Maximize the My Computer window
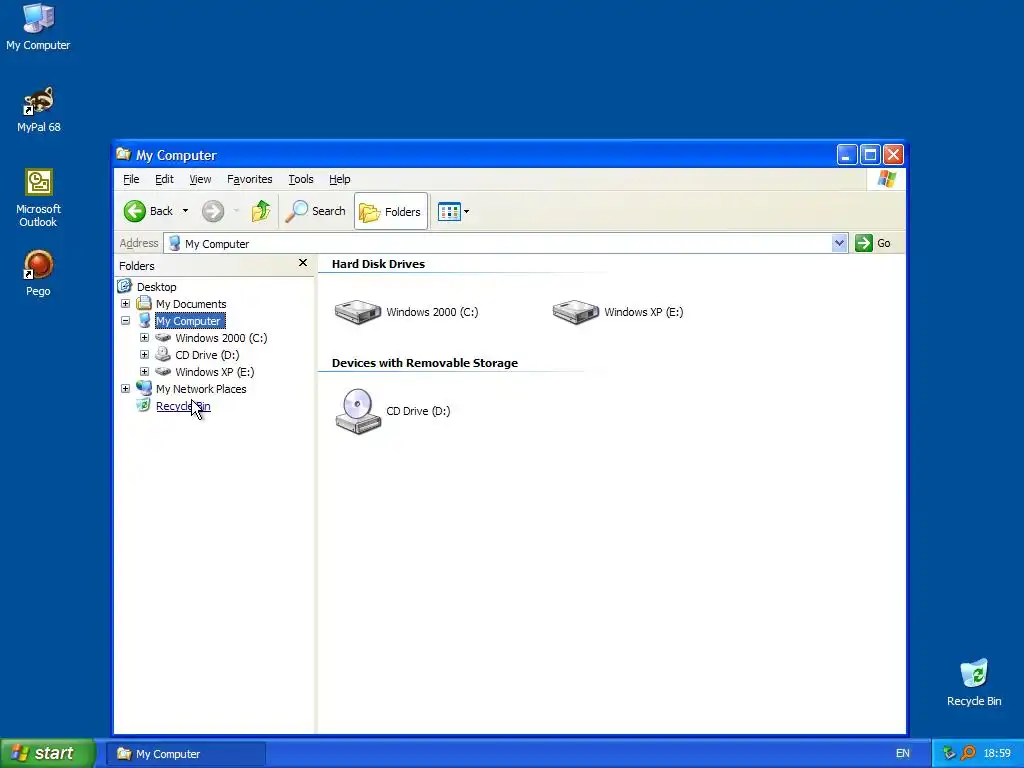This screenshot has height=768, width=1024. pos(870,155)
